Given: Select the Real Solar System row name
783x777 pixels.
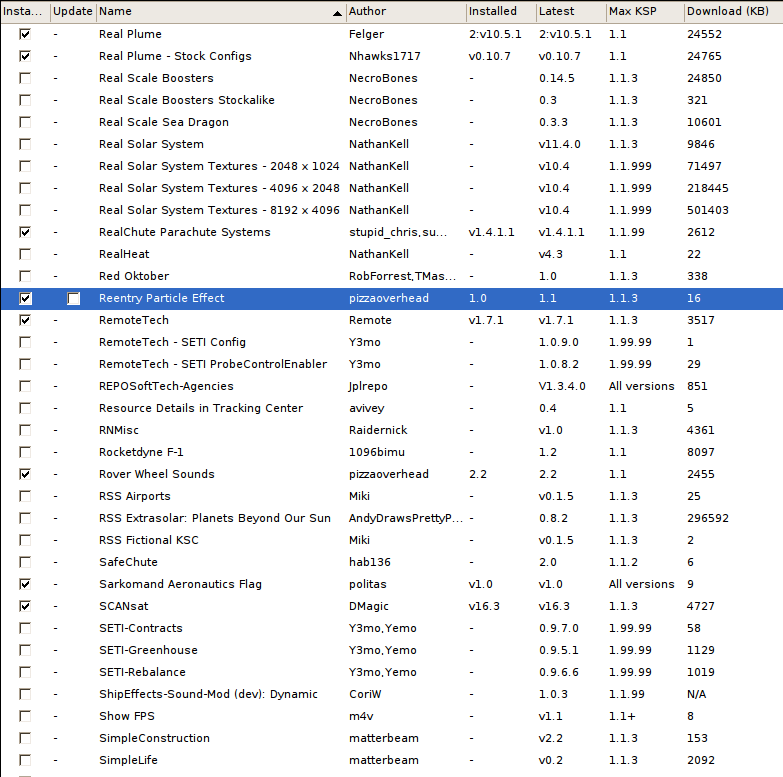Looking at the screenshot, I should pyautogui.click(x=151, y=144).
